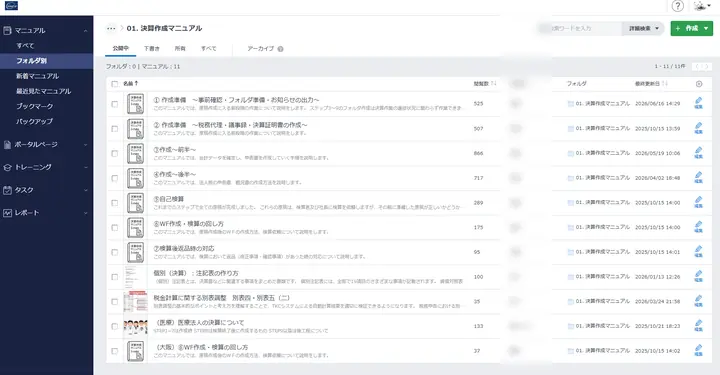The width and height of the screenshot is (720, 375).
Task: Click folder icon in ①作成準備 row
Action: [x=571, y=104]
